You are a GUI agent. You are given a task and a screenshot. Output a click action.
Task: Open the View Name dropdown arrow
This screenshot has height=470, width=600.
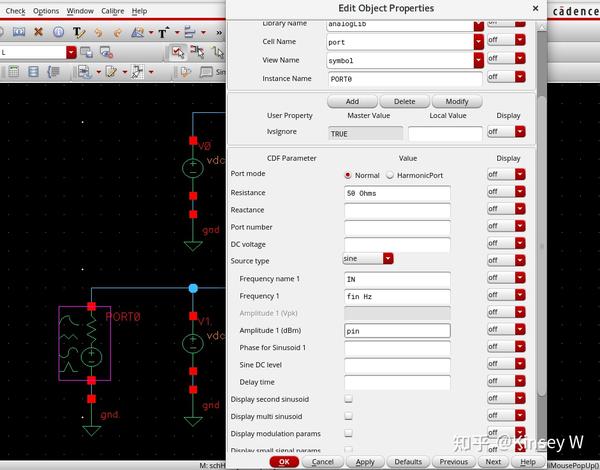(479, 60)
